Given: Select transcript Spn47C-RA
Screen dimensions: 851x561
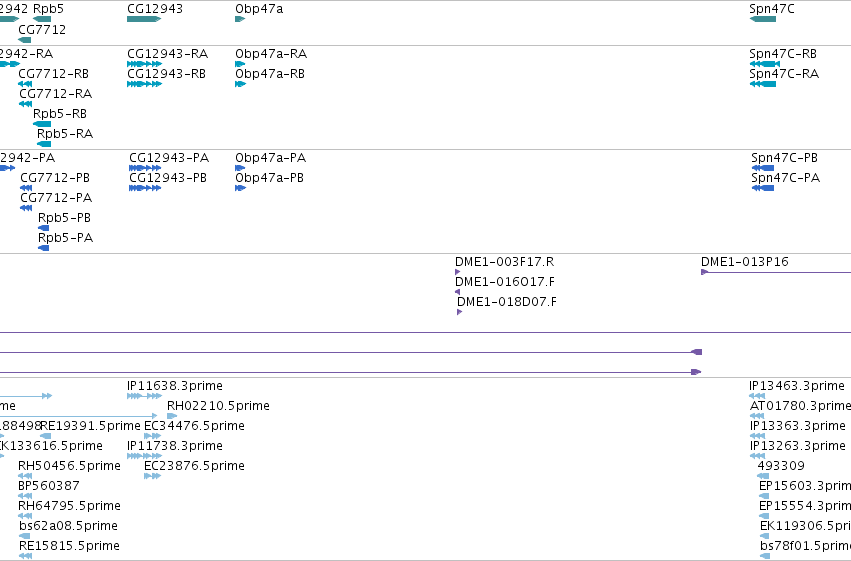Looking at the screenshot, I should [763, 84].
